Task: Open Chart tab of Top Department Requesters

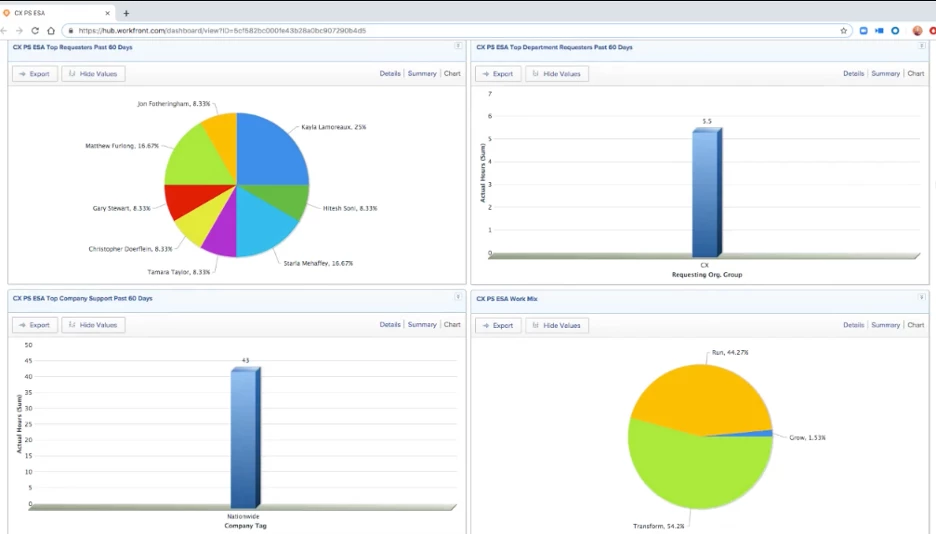Action: tap(916, 73)
